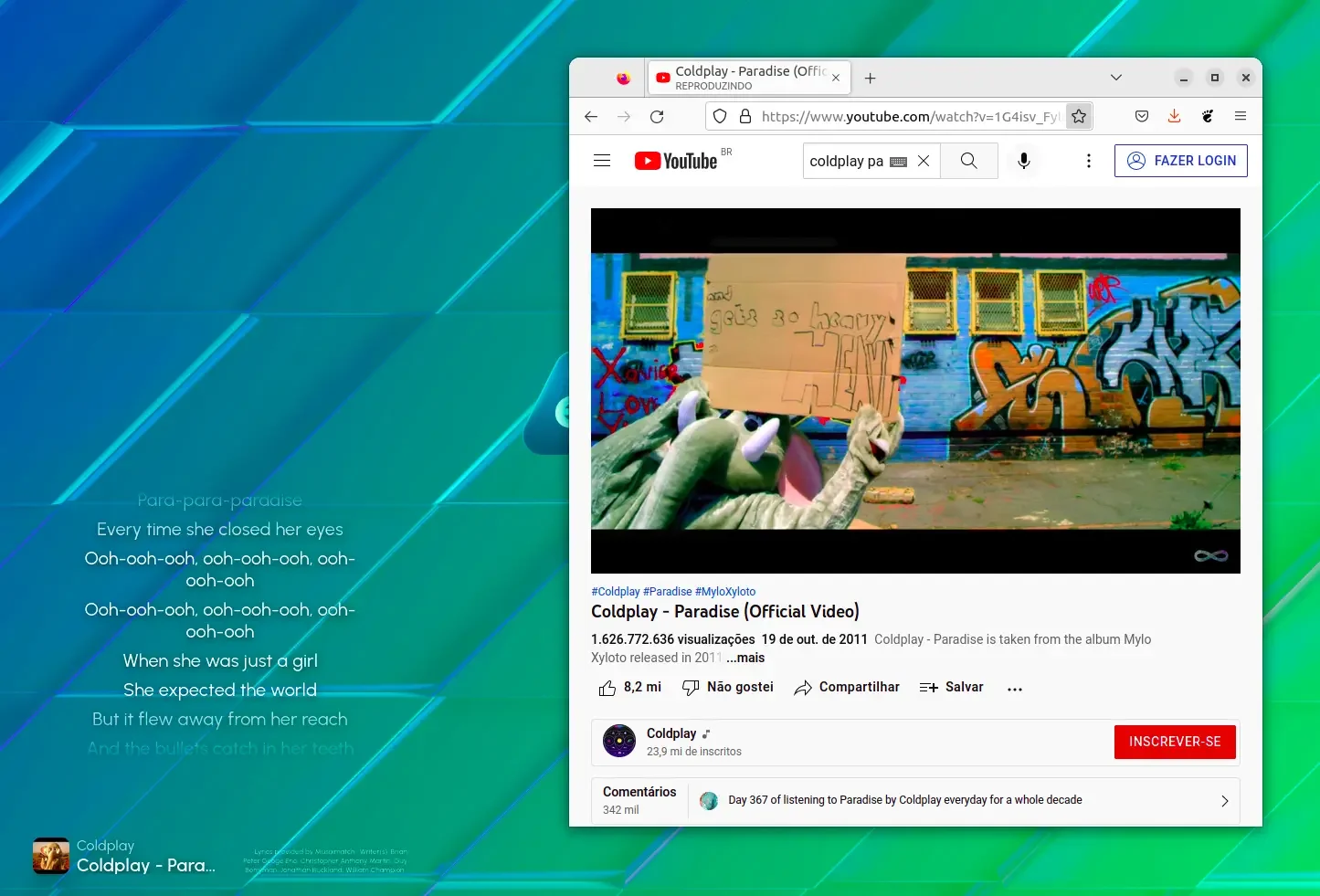Go back in Firefox history
The width and height of the screenshot is (1320, 896).
591,116
